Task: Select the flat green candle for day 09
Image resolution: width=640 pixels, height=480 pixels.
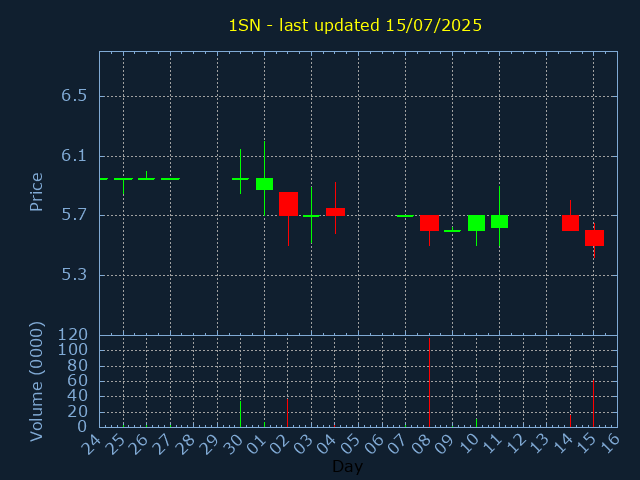Action: (453, 231)
